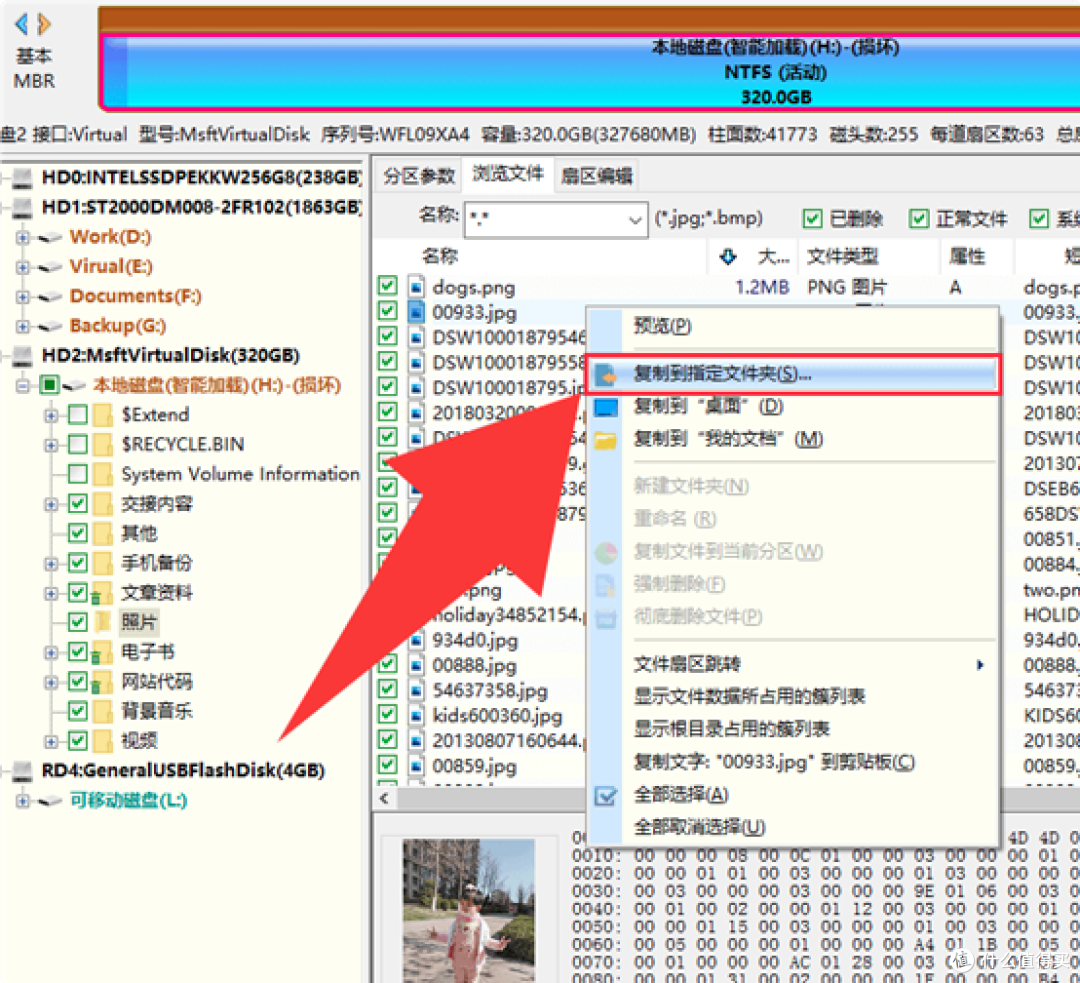Screen dimensions: 1080x983
Task: Click the photo preview thumbnail
Action: 468,911
